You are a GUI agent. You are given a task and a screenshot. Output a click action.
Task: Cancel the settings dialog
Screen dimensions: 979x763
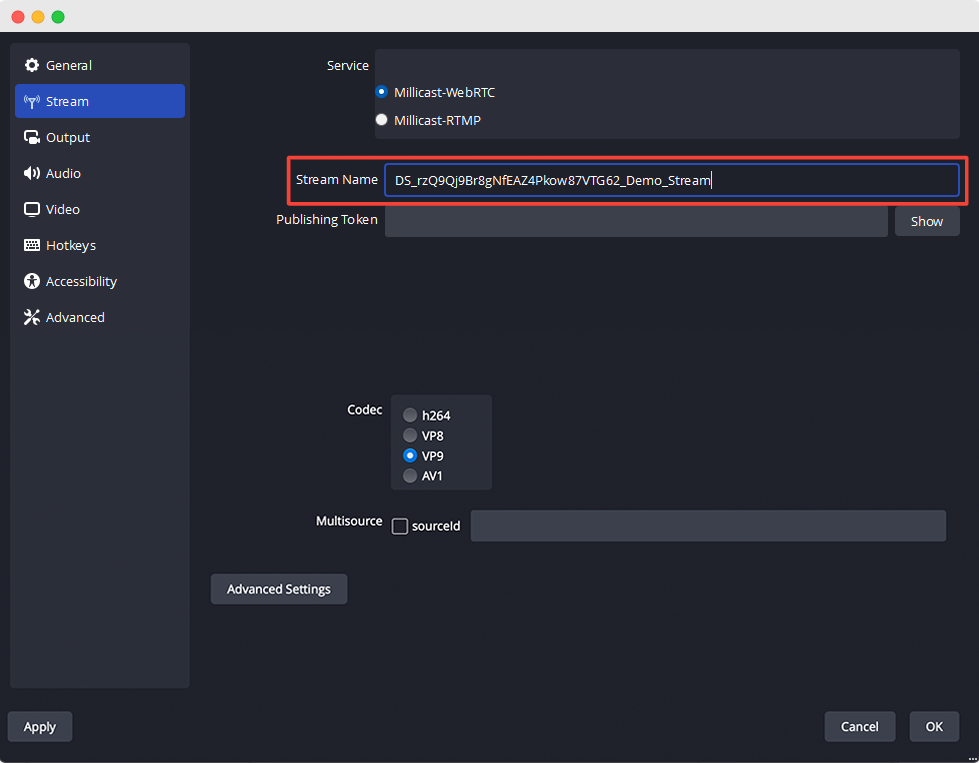point(859,726)
